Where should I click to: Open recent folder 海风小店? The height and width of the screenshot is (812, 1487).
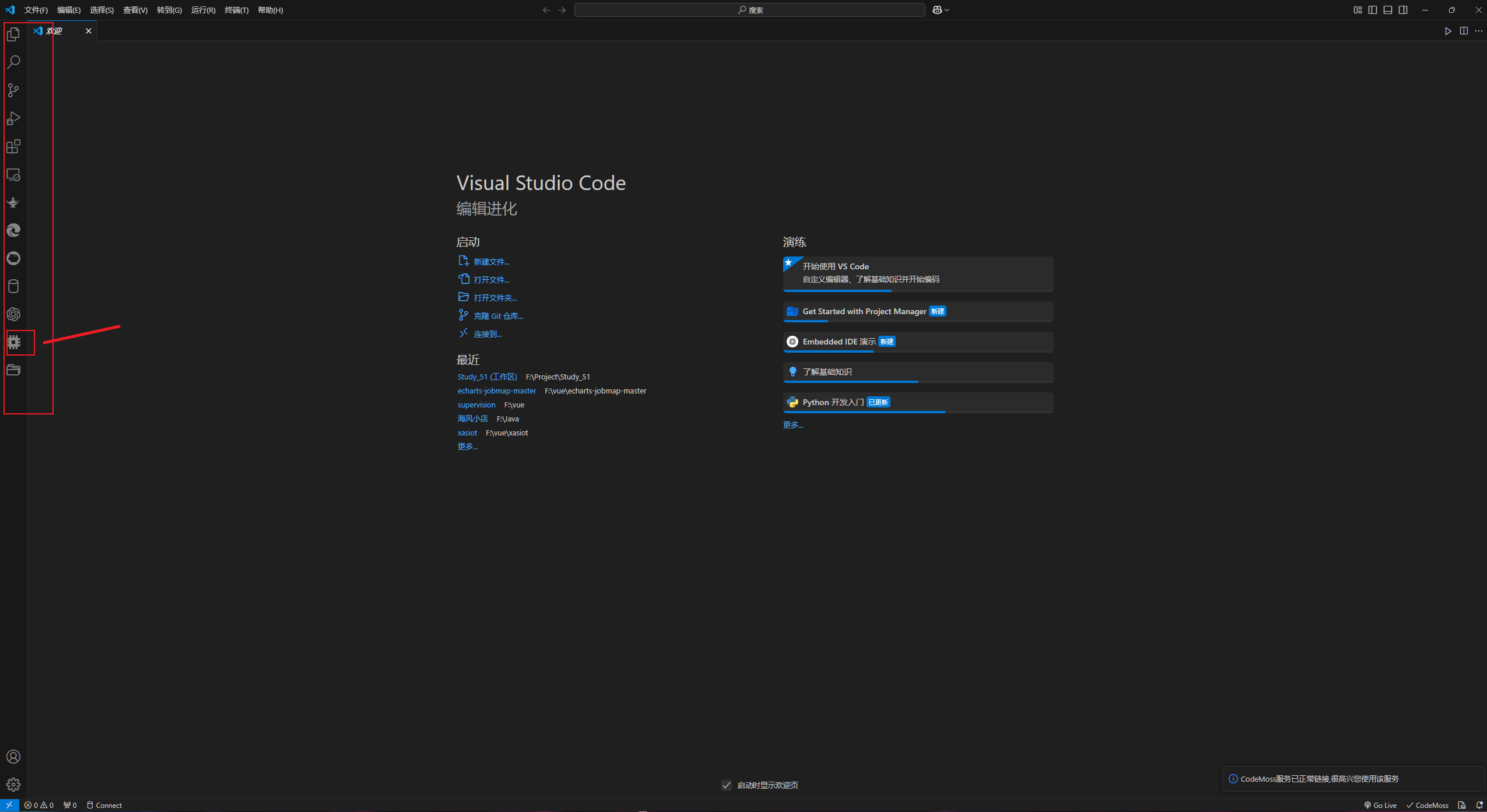click(x=472, y=419)
